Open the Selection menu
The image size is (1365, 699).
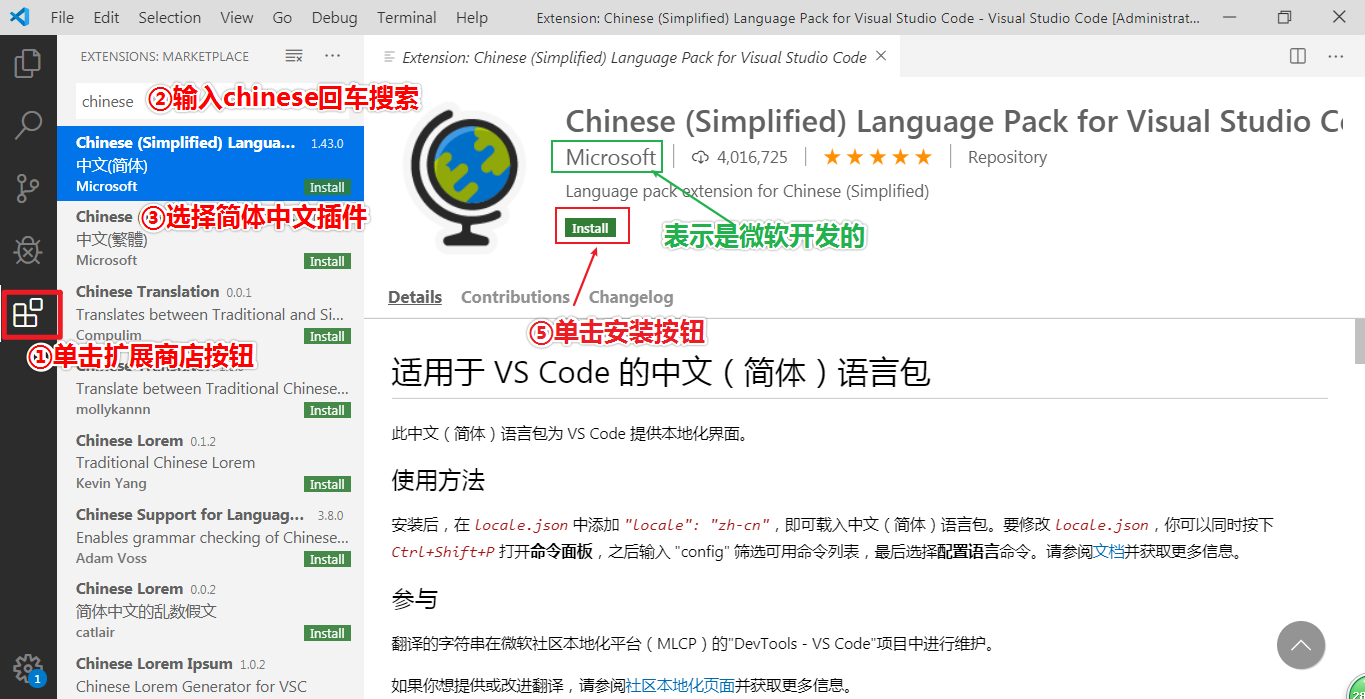click(170, 17)
